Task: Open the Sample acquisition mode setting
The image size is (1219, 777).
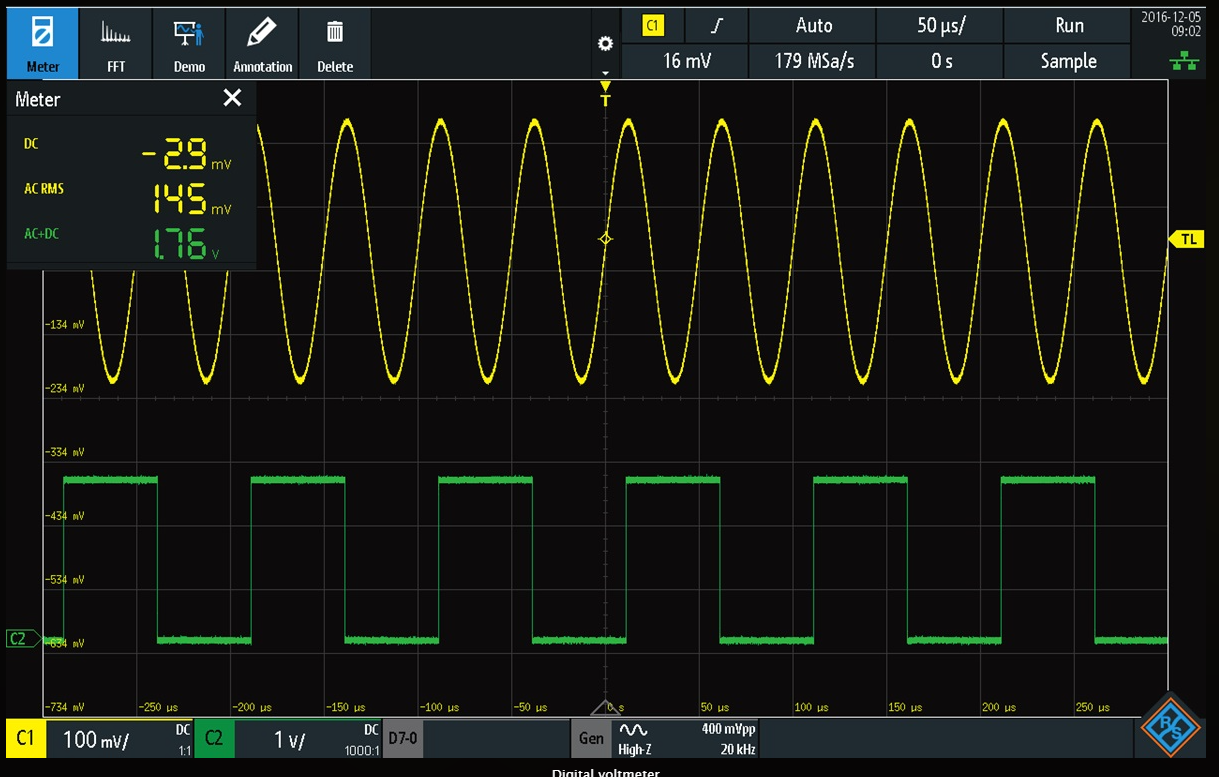Action: pos(1068,61)
